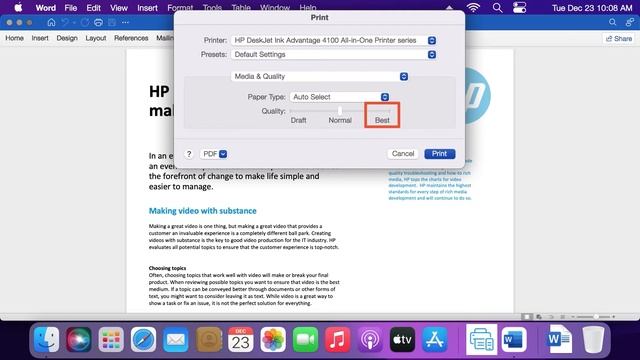The height and width of the screenshot is (360, 640).
Task: Open Apple TV from the Dock
Action: tap(402, 339)
